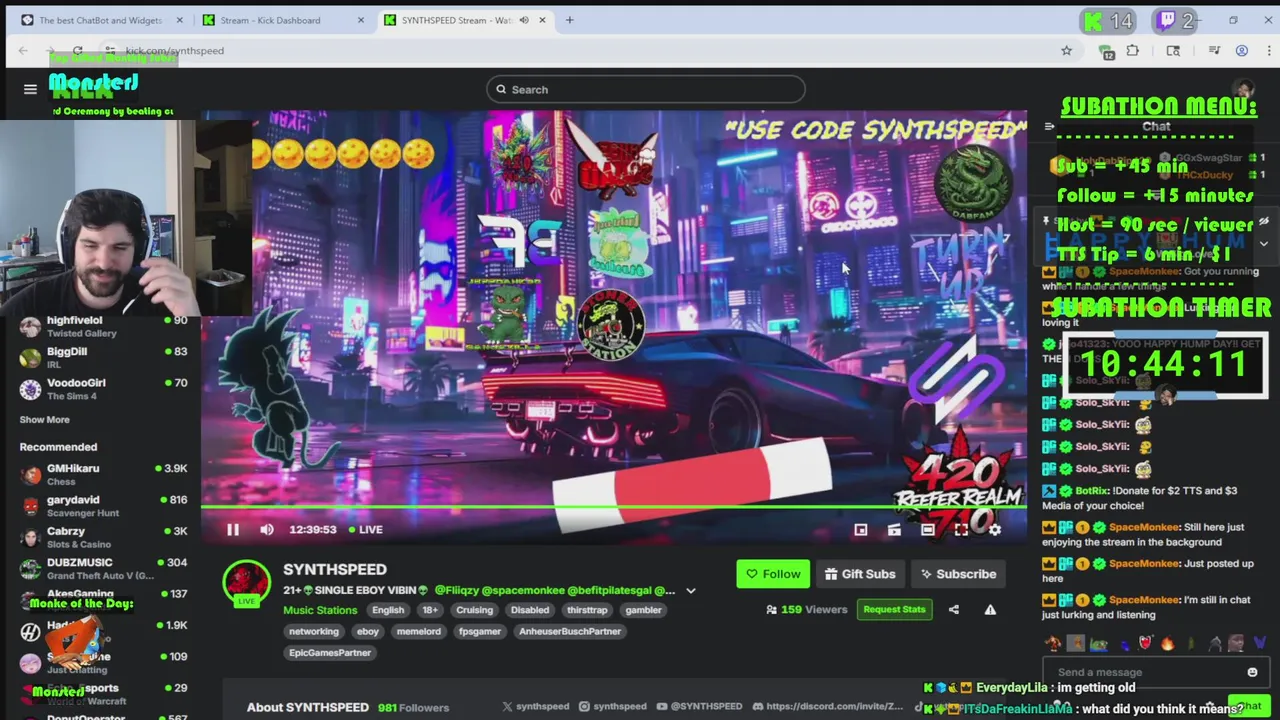Open the Music Stations category link
The image size is (1280, 720).
[320, 610]
